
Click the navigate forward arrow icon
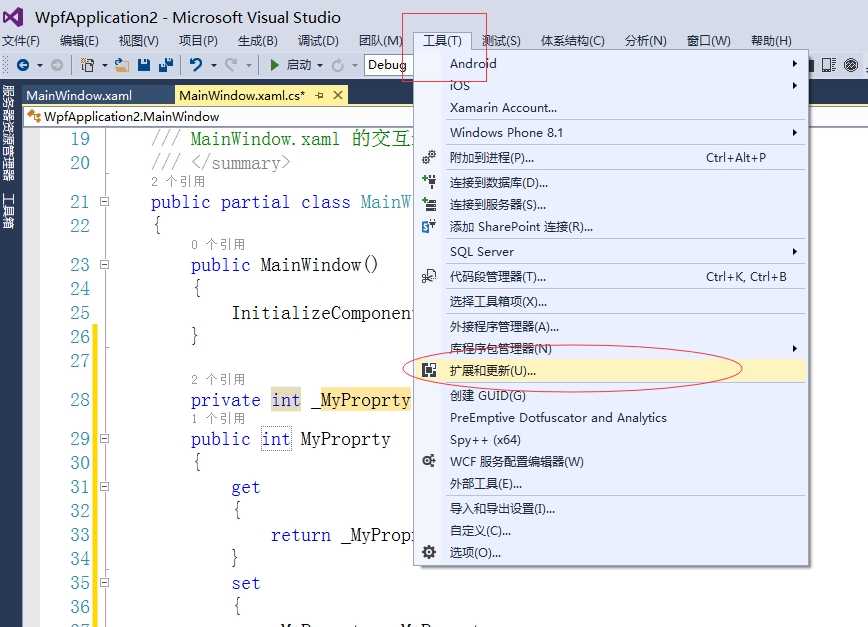click(x=56, y=65)
